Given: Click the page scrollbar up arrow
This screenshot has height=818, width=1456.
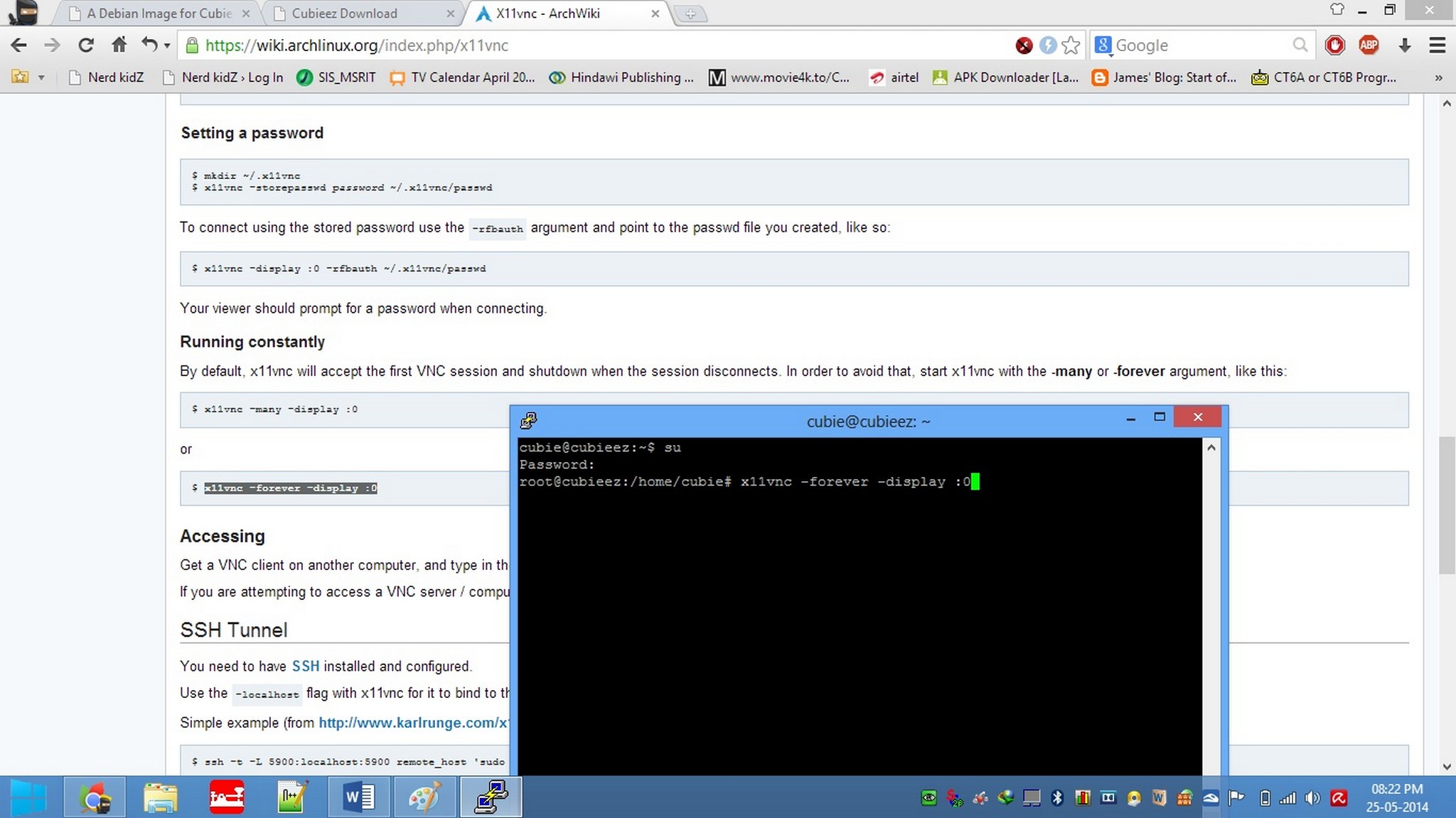Looking at the screenshot, I should pos(1447,104).
